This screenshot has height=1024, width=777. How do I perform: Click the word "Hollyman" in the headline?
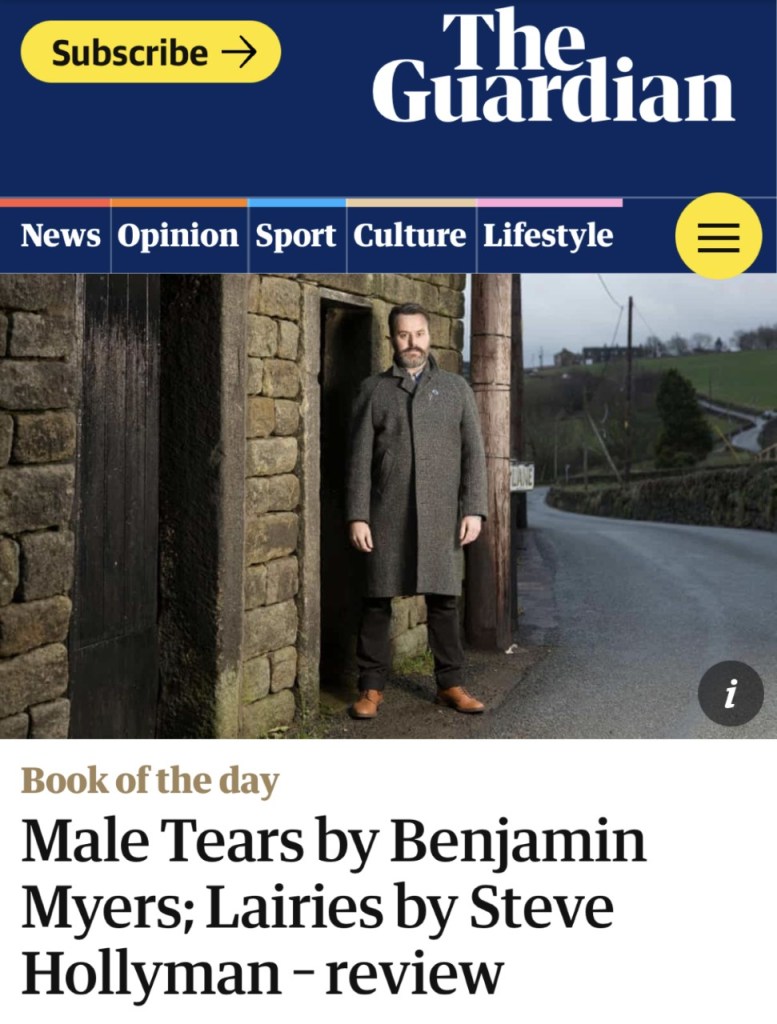151,974
